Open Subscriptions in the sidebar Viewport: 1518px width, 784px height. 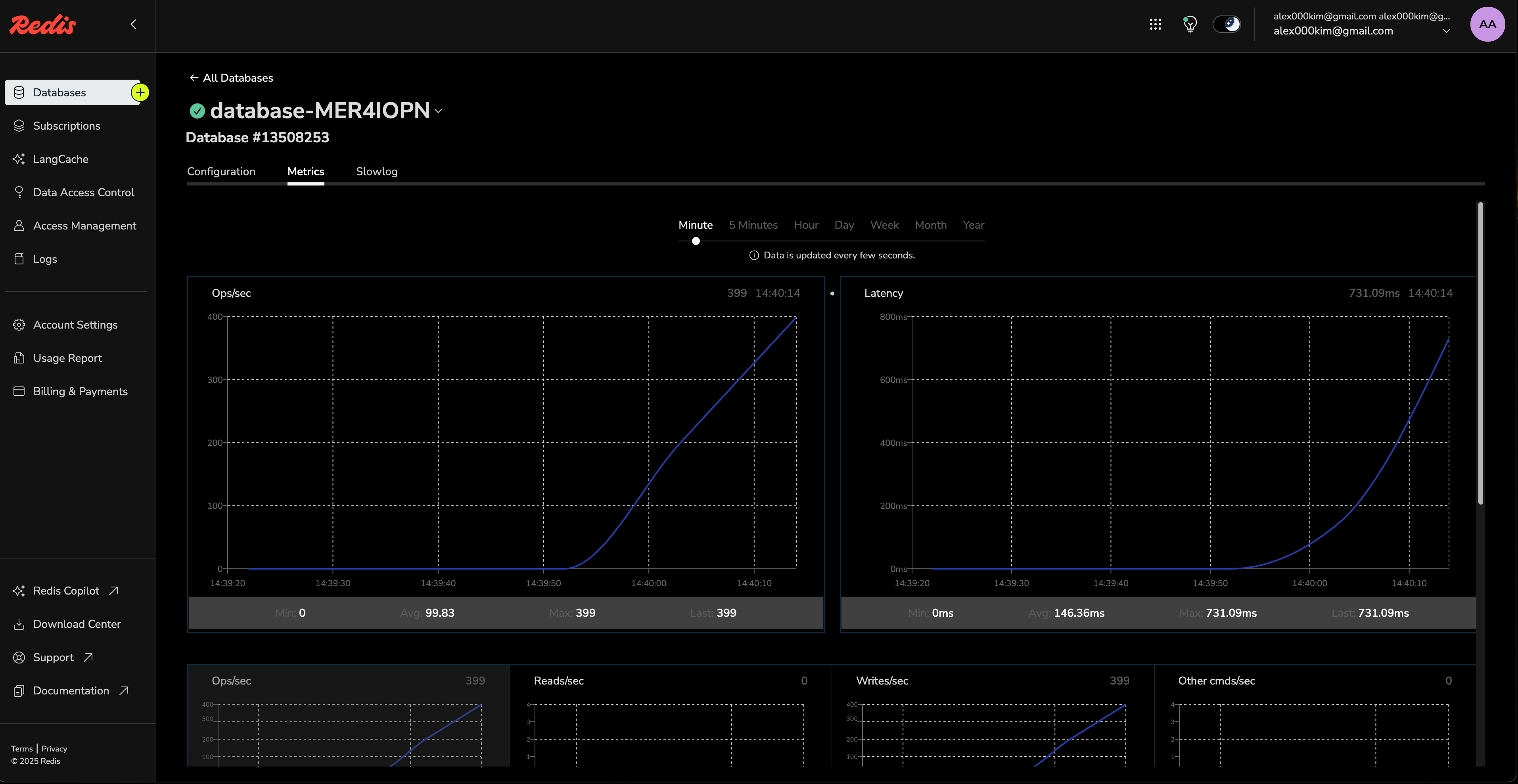click(x=67, y=126)
